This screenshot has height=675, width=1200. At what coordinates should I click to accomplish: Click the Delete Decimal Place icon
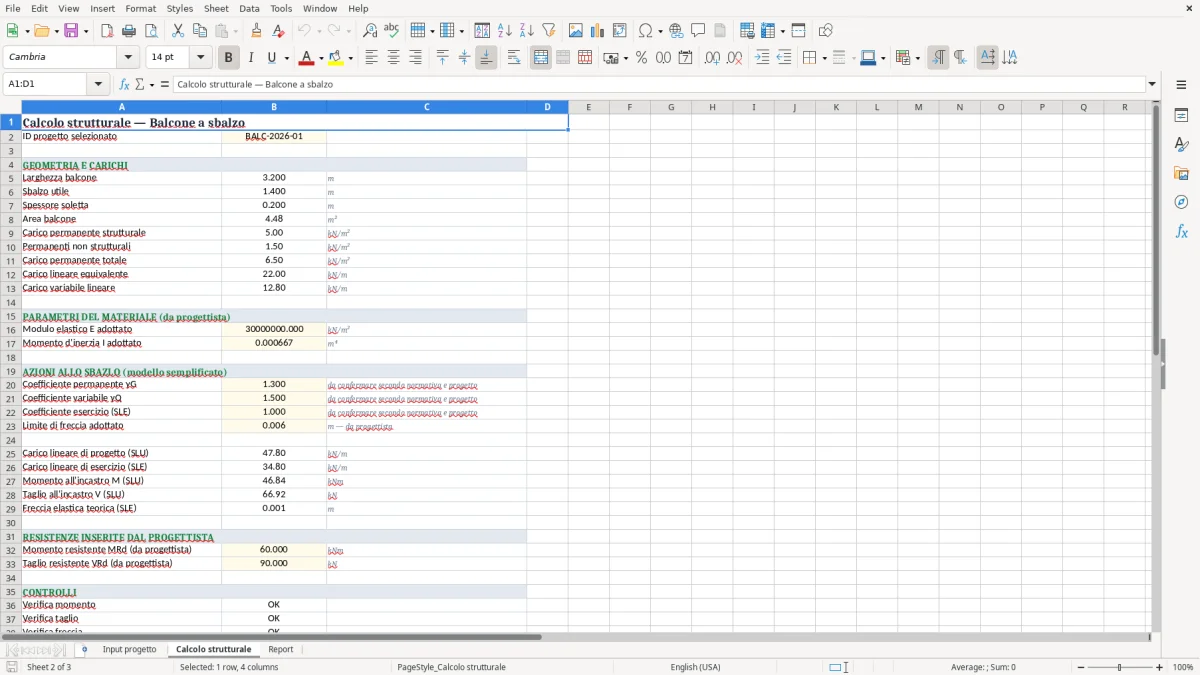(x=734, y=58)
